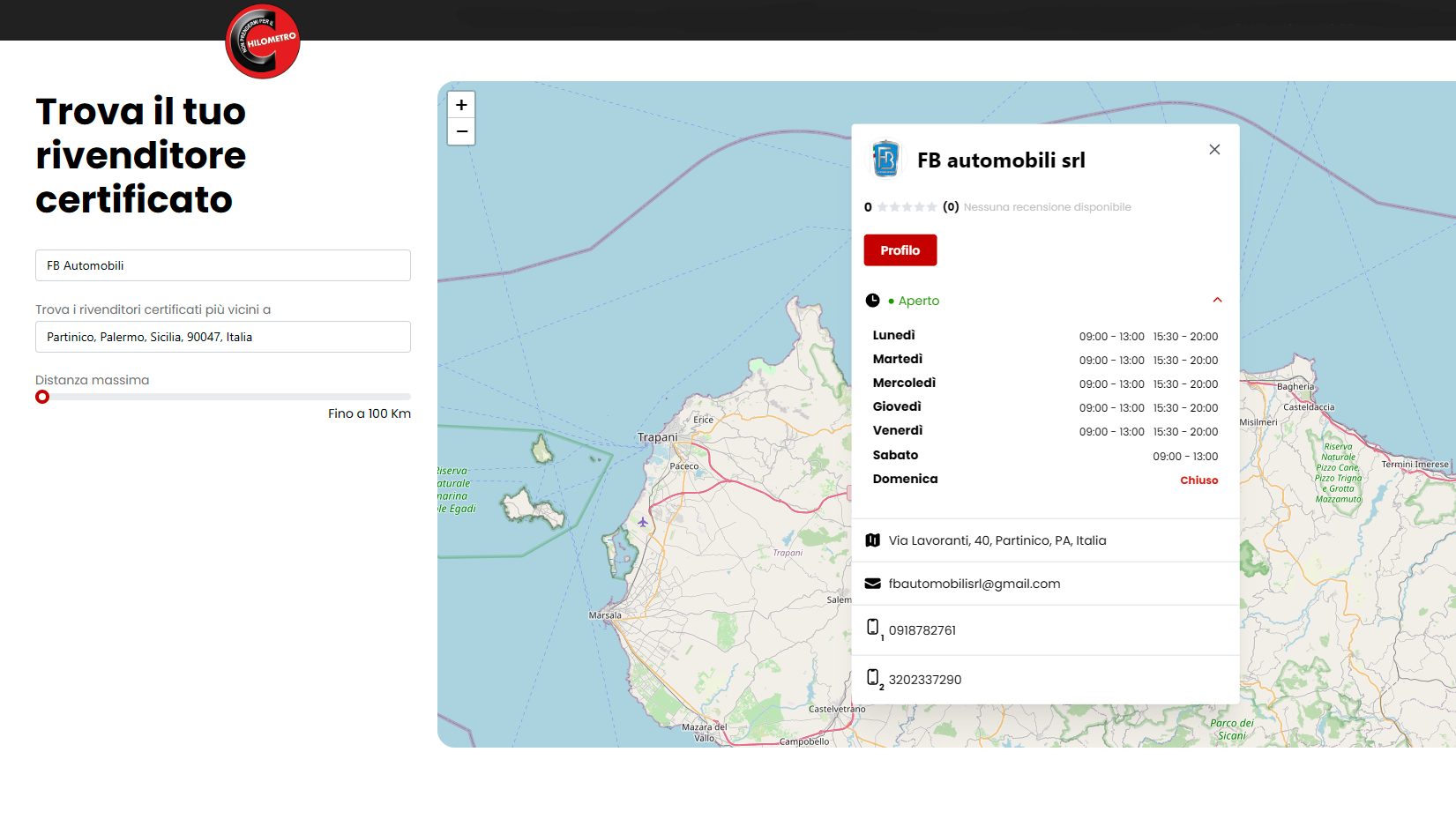Close the FB automobili srl popup
This screenshot has width=1456, height=819.
click(x=1214, y=150)
